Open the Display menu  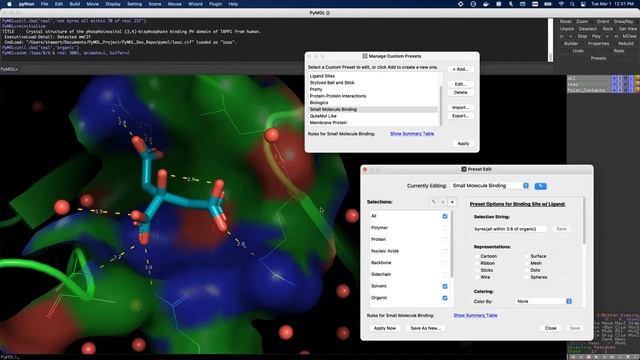click(113, 4)
